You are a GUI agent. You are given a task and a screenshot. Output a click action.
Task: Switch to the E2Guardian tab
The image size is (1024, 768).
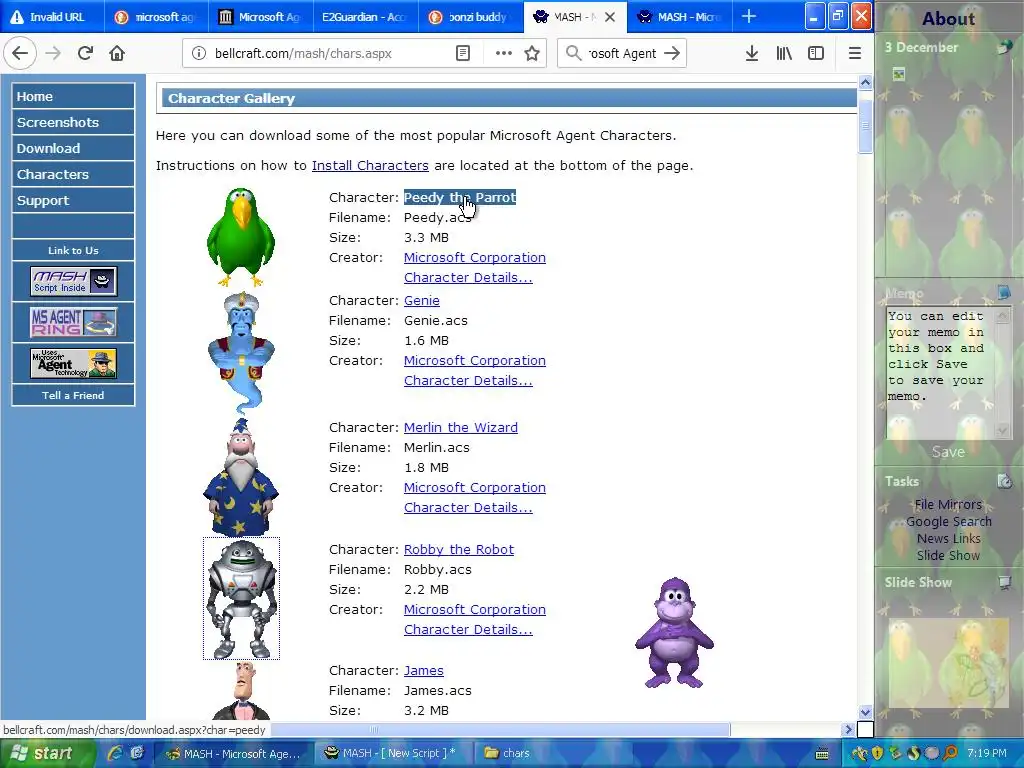pyautogui.click(x=364, y=17)
